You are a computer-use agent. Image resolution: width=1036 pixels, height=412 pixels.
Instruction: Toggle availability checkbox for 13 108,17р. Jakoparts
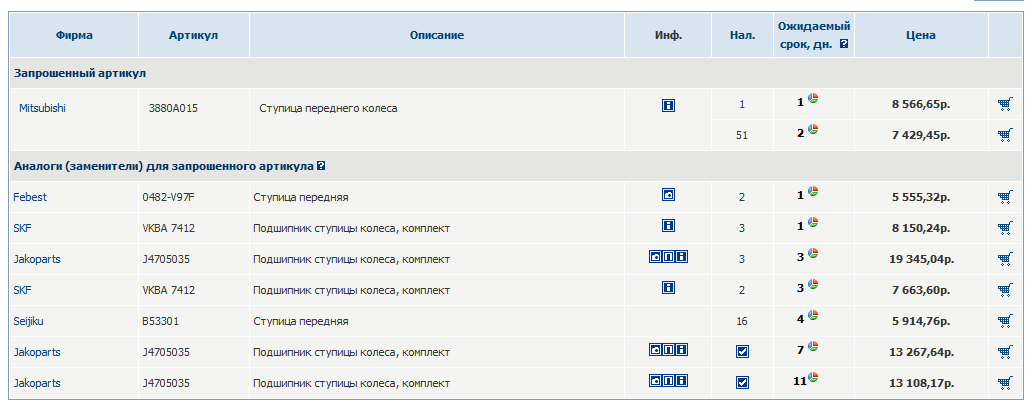coord(742,382)
